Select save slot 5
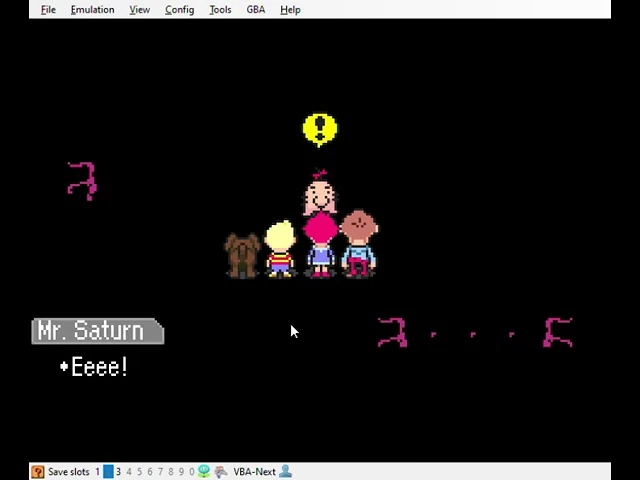Screen dimensions: 640x480 [x=140, y=472]
